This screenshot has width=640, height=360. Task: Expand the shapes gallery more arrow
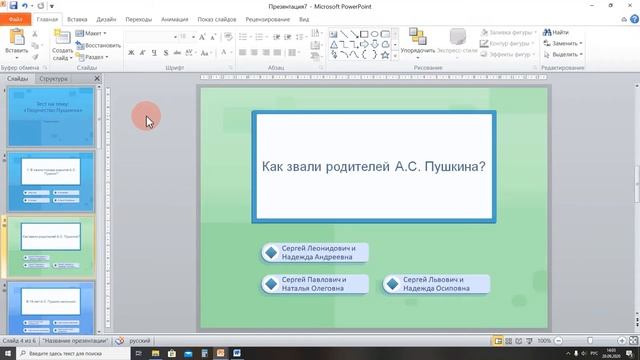pyautogui.click(x=395, y=55)
